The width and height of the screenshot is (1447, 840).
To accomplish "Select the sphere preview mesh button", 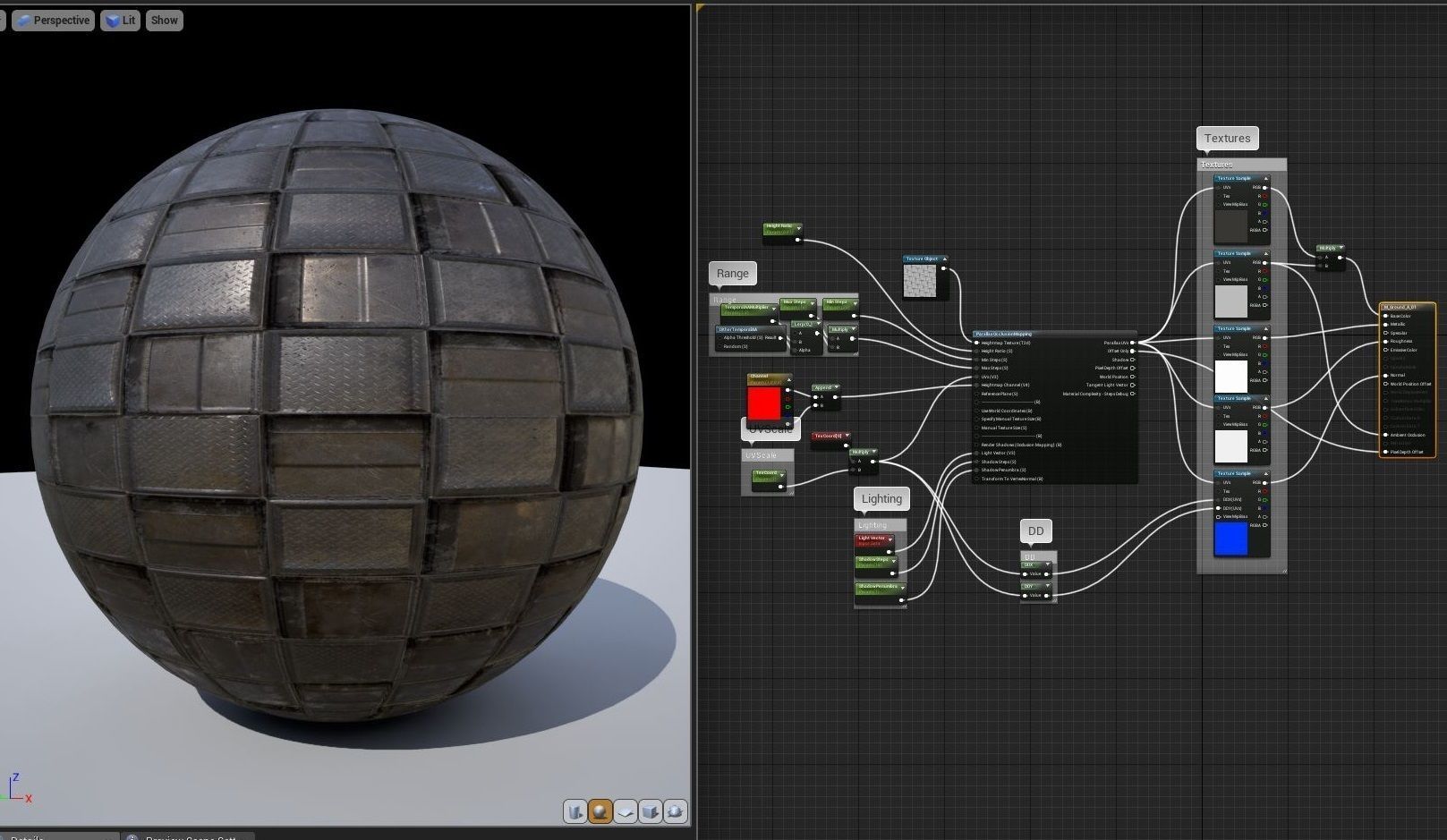I will coord(600,811).
